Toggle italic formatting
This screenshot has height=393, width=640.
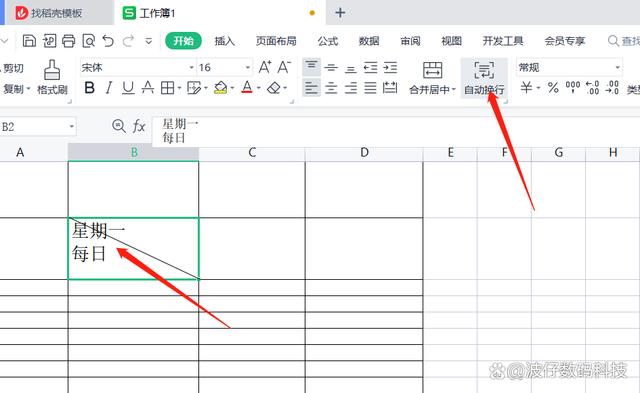[109, 88]
